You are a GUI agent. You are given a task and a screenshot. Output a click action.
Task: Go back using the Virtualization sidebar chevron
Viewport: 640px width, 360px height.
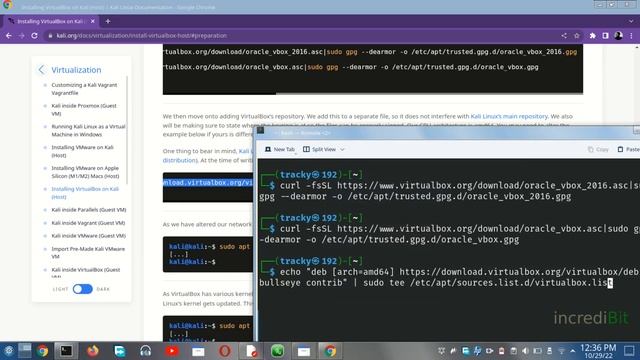tap(41, 70)
